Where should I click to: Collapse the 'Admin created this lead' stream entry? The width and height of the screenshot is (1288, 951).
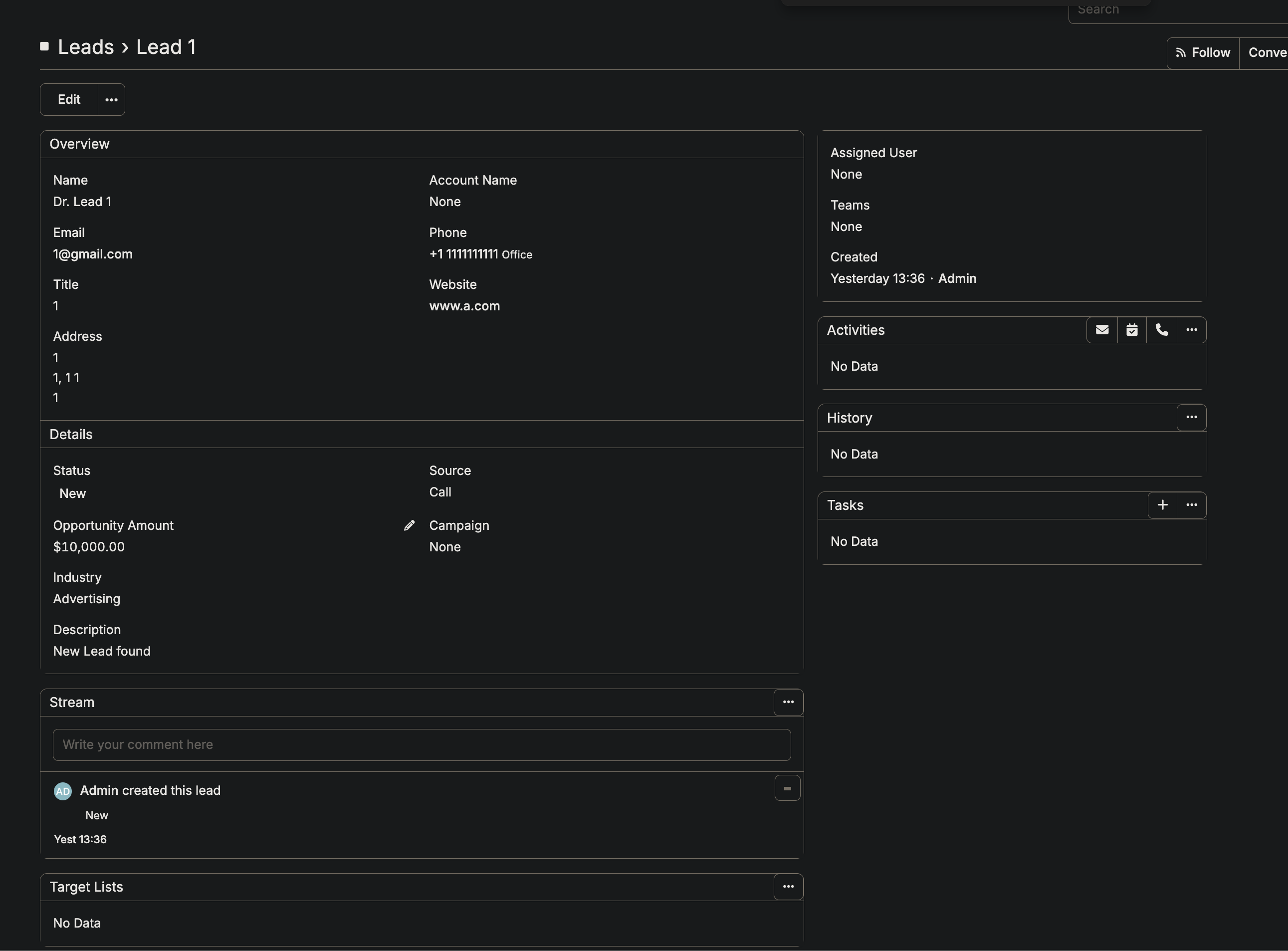pyautogui.click(x=787, y=788)
